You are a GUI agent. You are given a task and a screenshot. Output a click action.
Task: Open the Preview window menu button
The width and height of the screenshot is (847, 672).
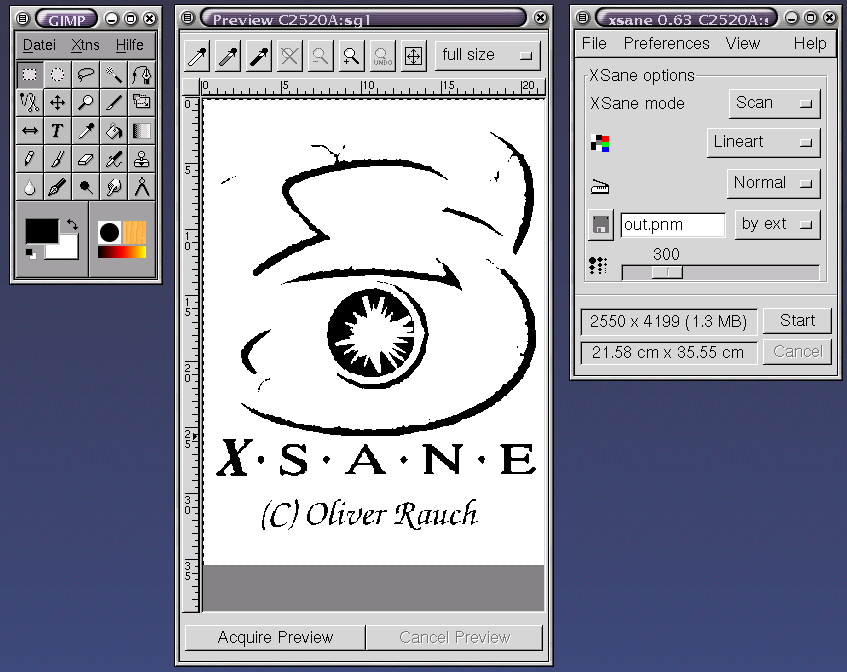(x=187, y=18)
